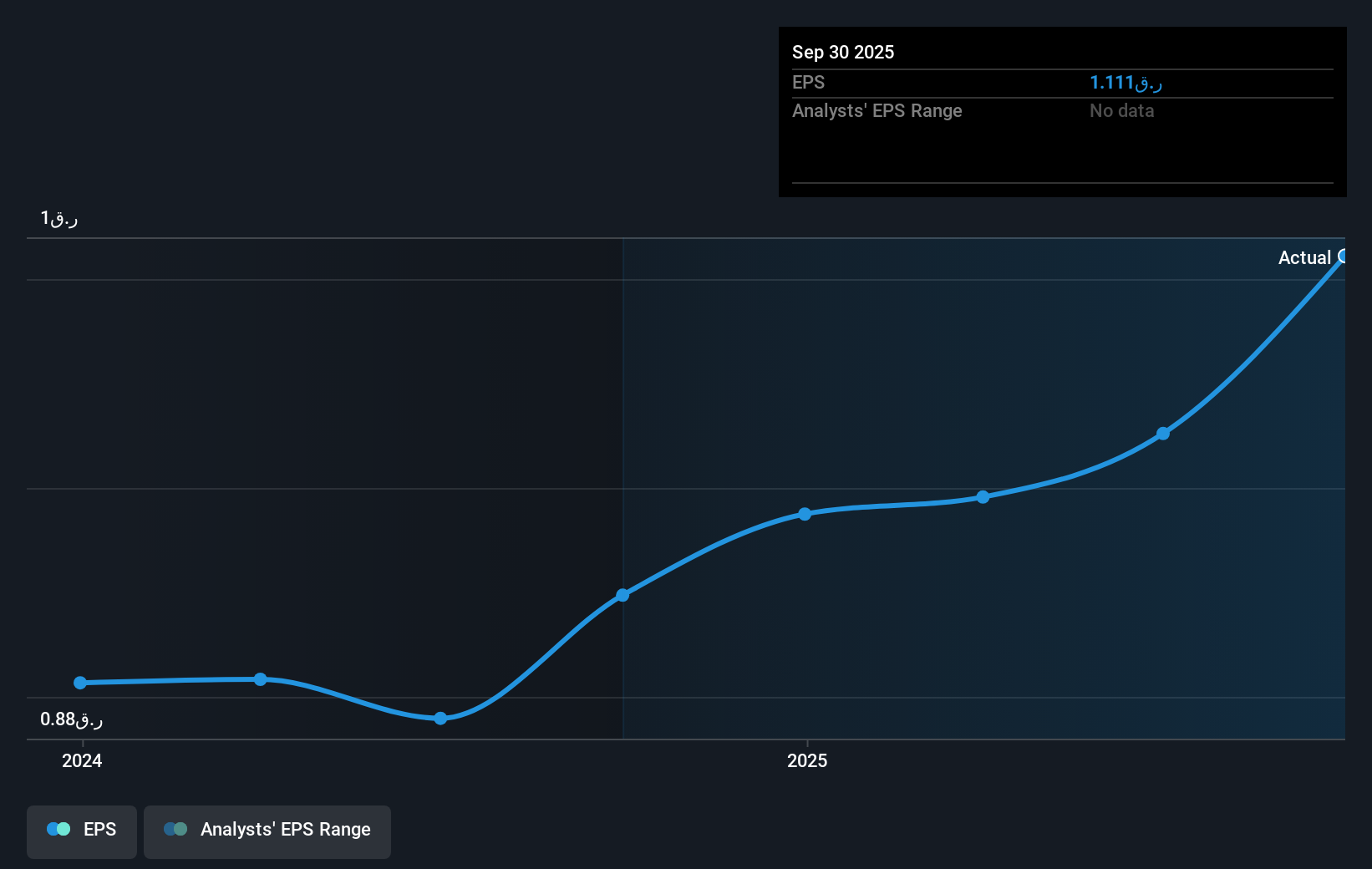
Task: Toggle the EPS series visibility
Action: 81,831
